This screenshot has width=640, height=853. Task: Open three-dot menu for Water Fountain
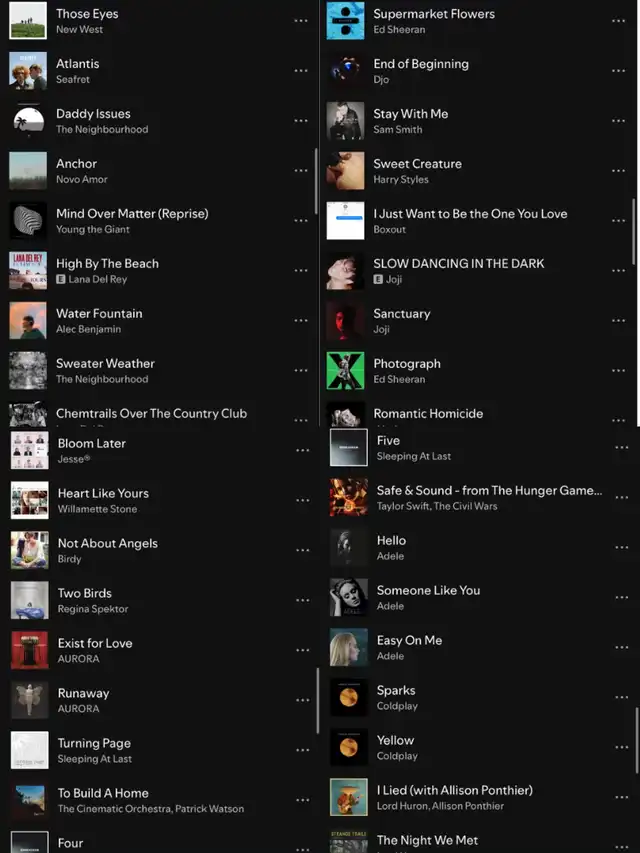[301, 320]
